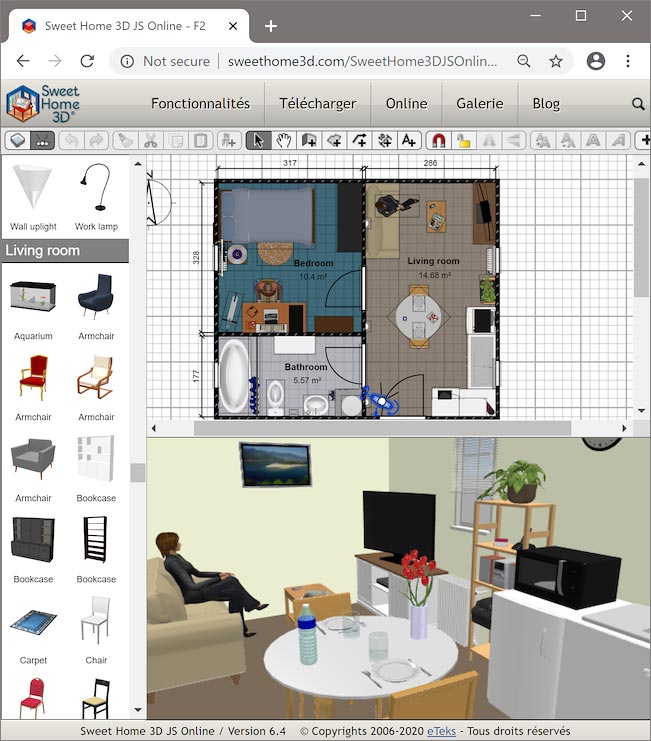
Task: Select the white Bookcase catalog item
Action: tap(96, 468)
